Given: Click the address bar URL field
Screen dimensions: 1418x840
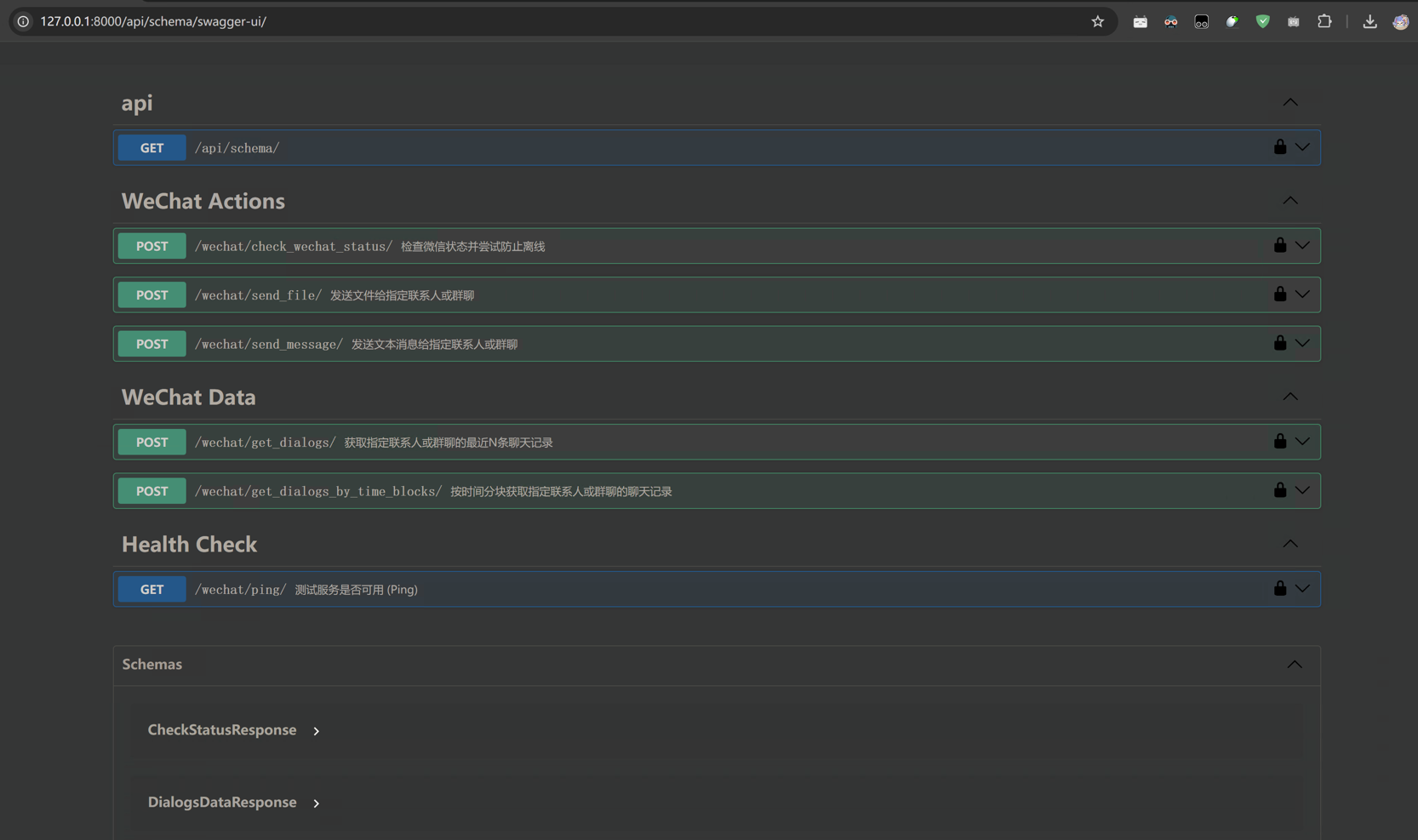Looking at the screenshot, I should 562,22.
